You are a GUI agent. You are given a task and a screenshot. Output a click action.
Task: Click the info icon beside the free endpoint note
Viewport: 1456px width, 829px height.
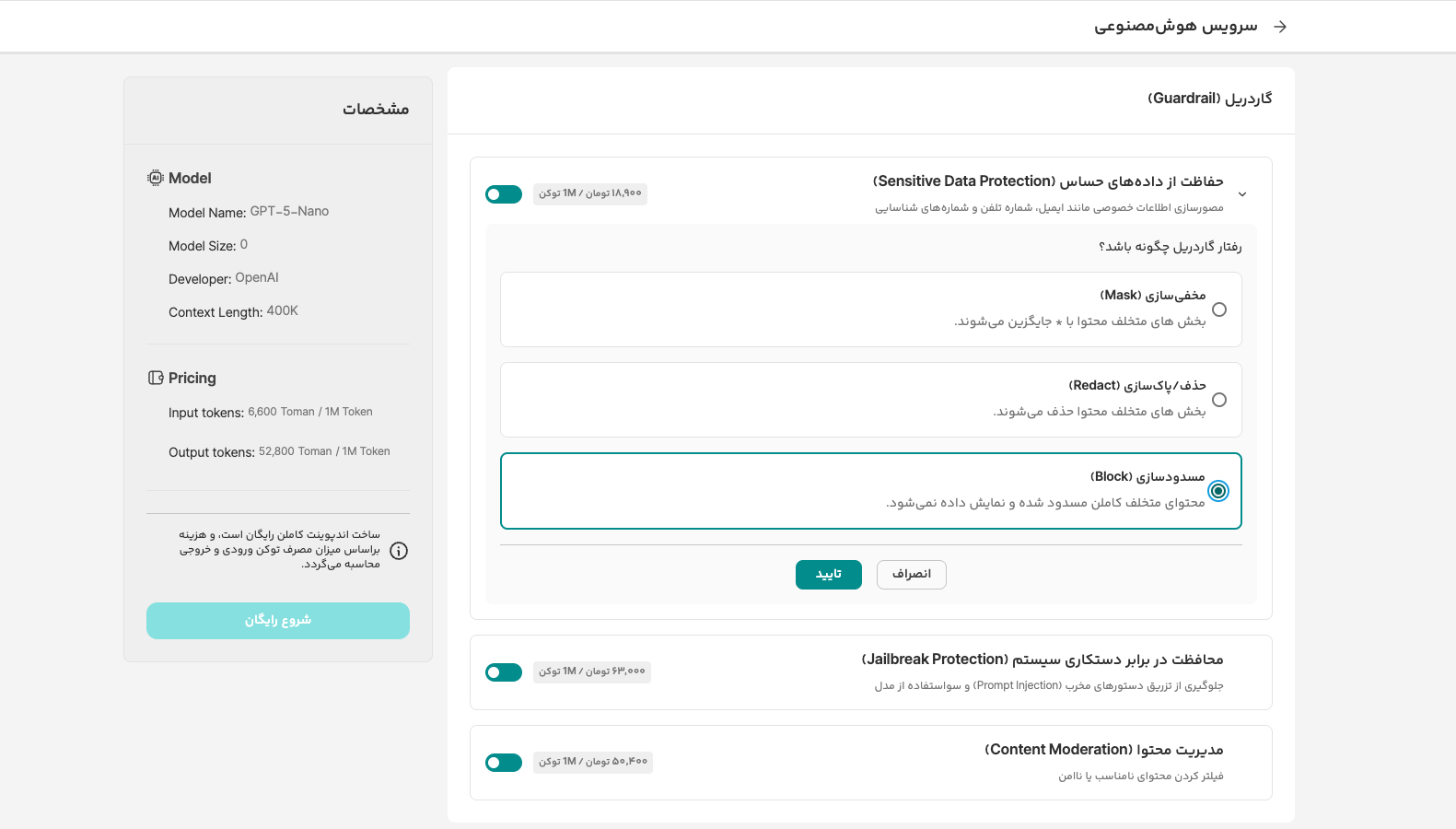point(399,551)
